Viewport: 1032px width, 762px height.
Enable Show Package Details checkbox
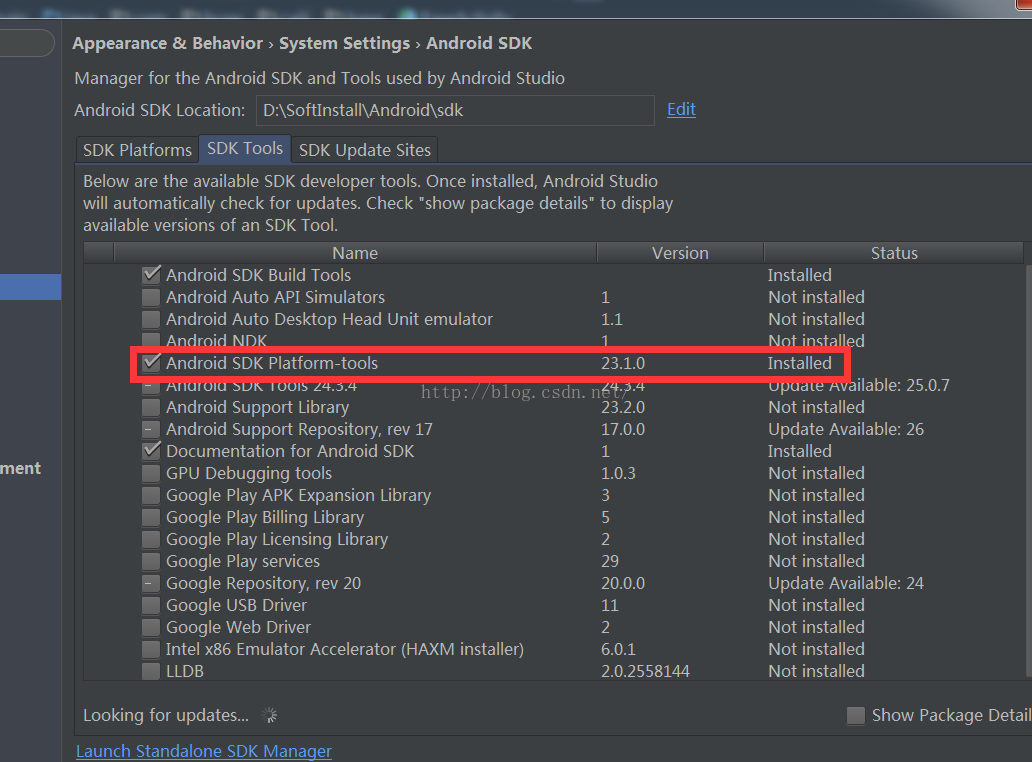point(856,715)
